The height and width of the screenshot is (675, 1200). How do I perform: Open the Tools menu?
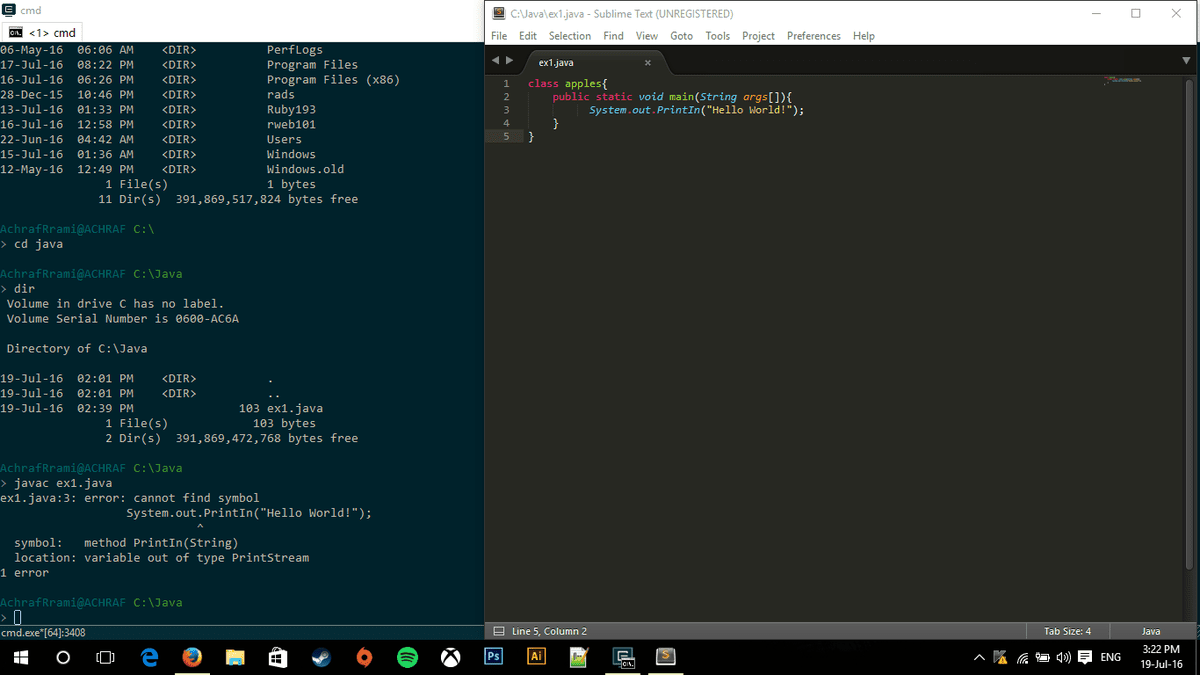717,36
